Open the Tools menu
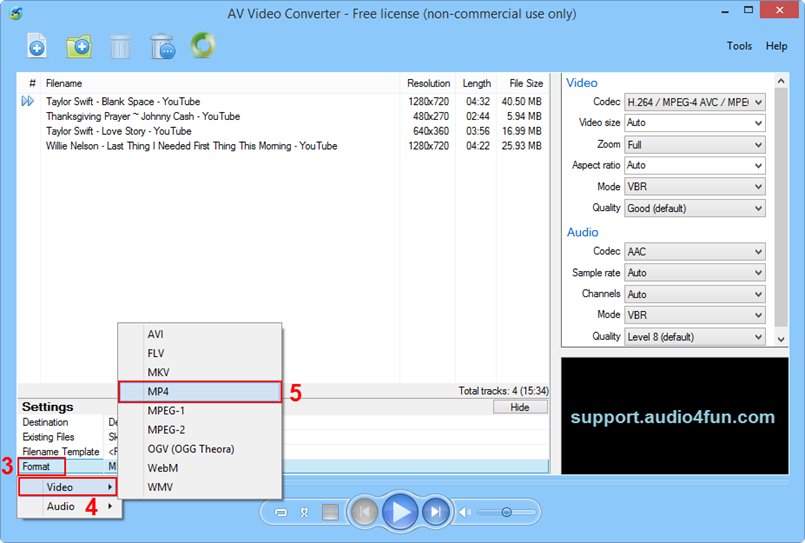Image resolution: width=805 pixels, height=543 pixels. pos(739,46)
